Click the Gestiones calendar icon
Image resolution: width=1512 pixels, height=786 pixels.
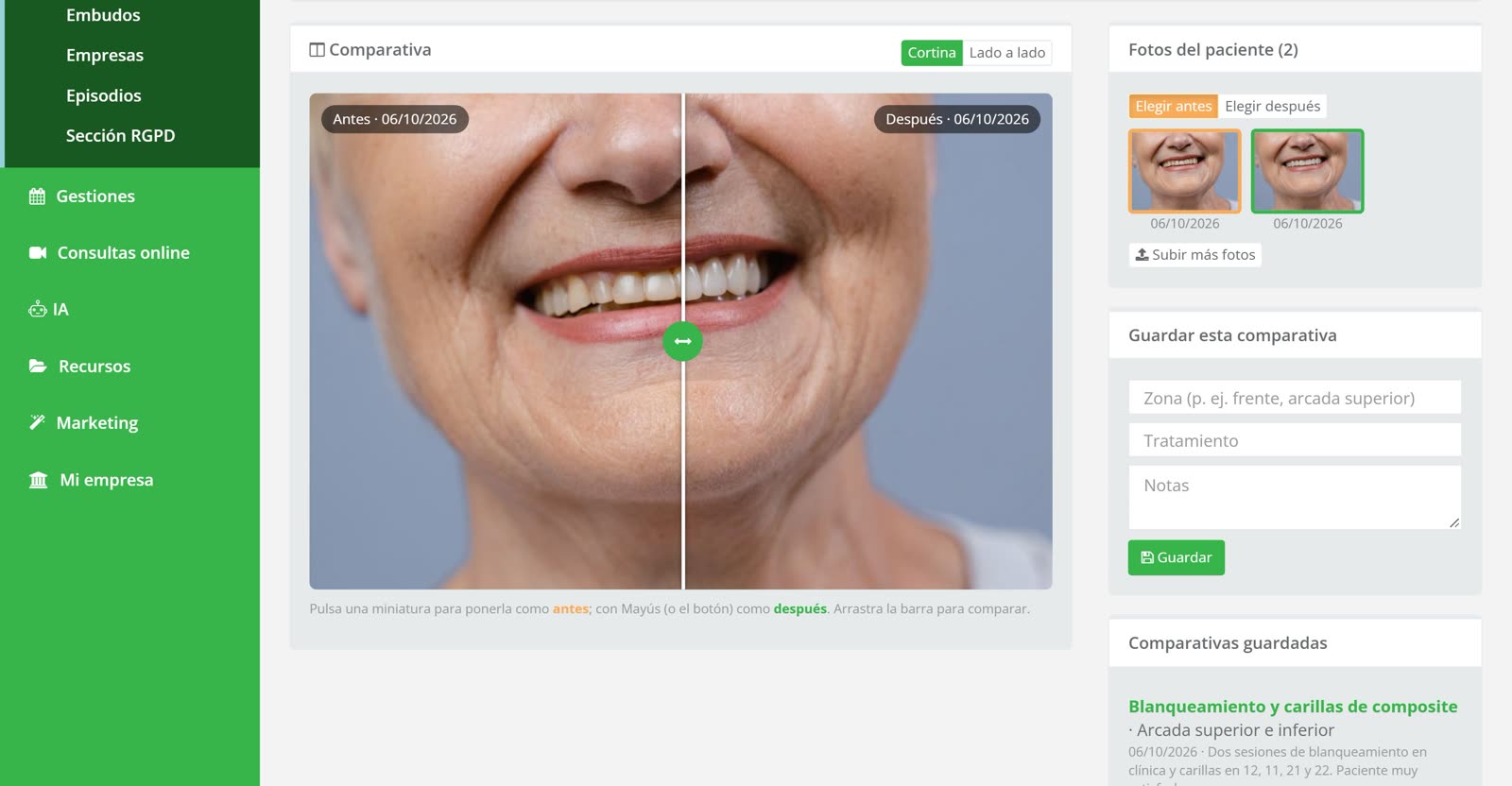[37, 196]
